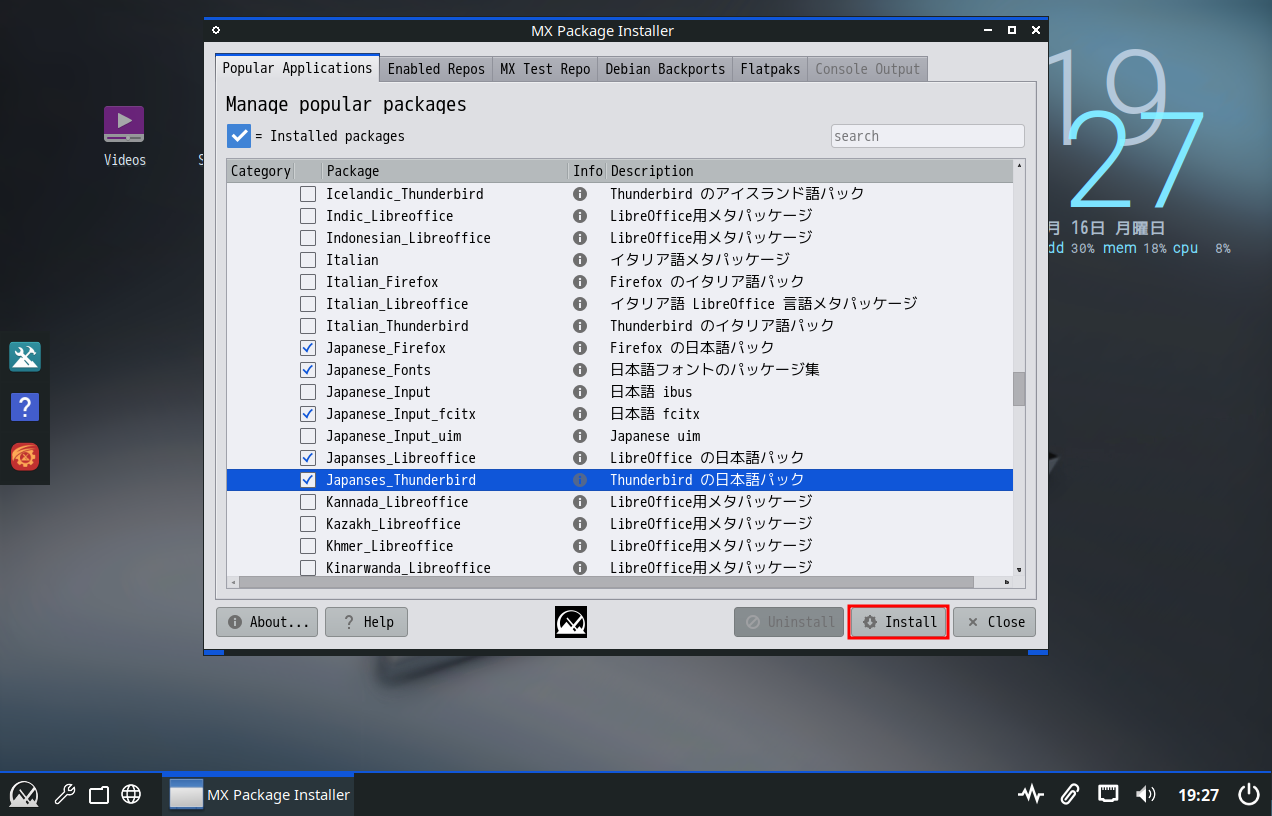
Task: Open info for Japanese_Input_fcitx
Action: [x=579, y=414]
